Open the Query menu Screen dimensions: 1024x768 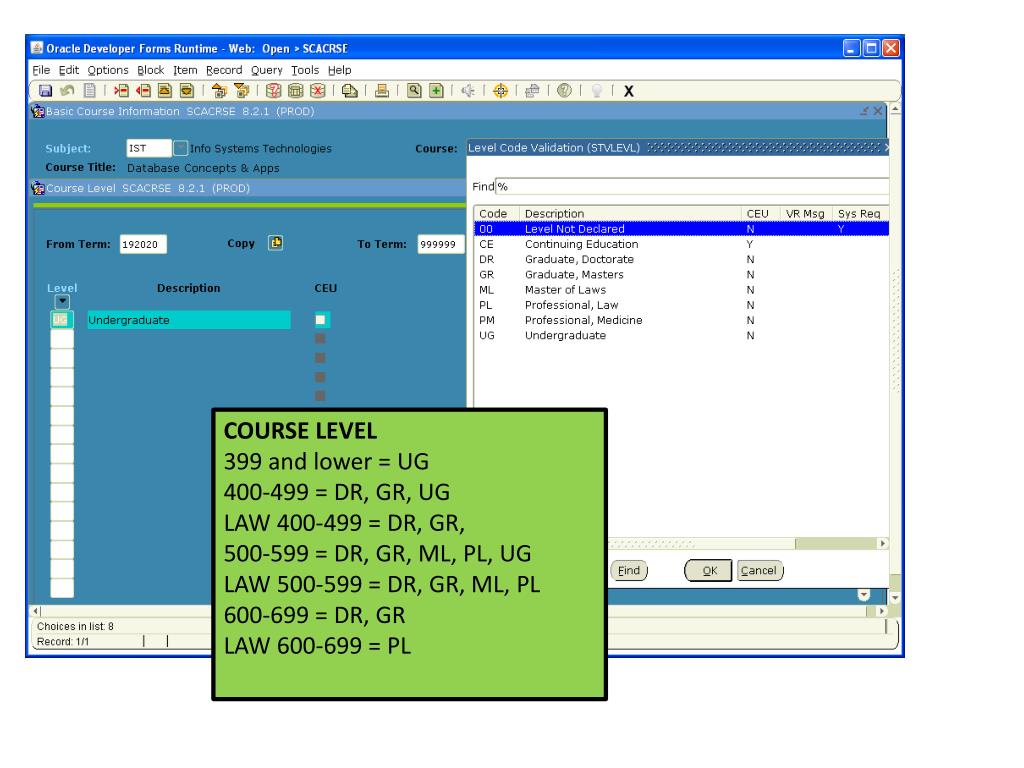point(266,70)
